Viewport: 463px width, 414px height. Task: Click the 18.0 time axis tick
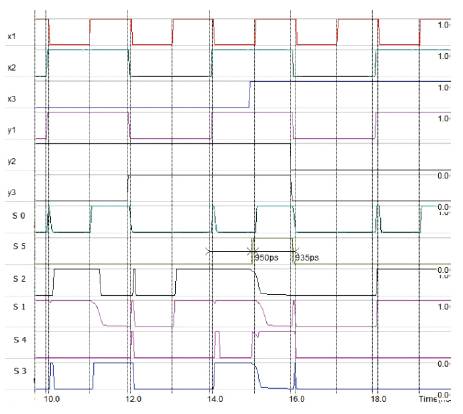[378, 399]
